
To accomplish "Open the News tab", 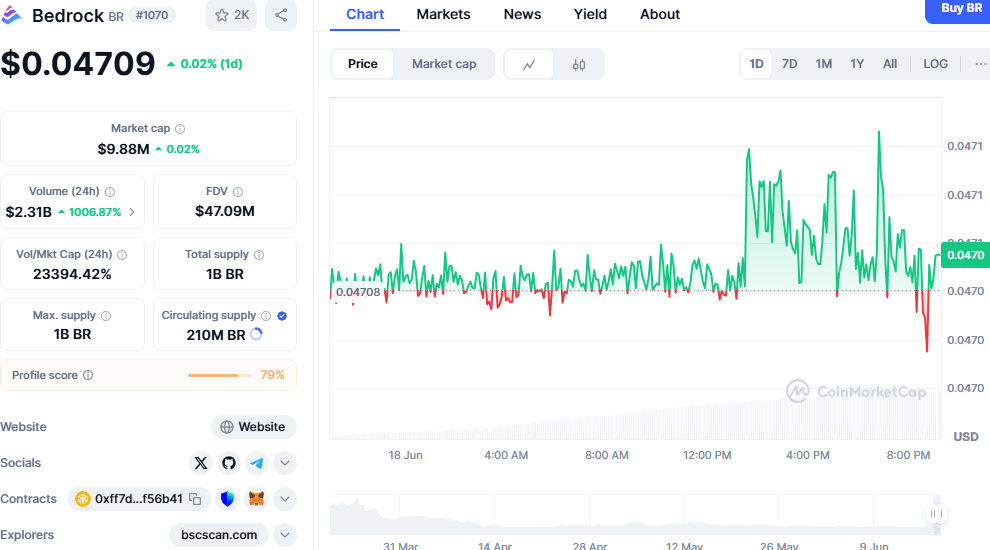I will point(522,15).
